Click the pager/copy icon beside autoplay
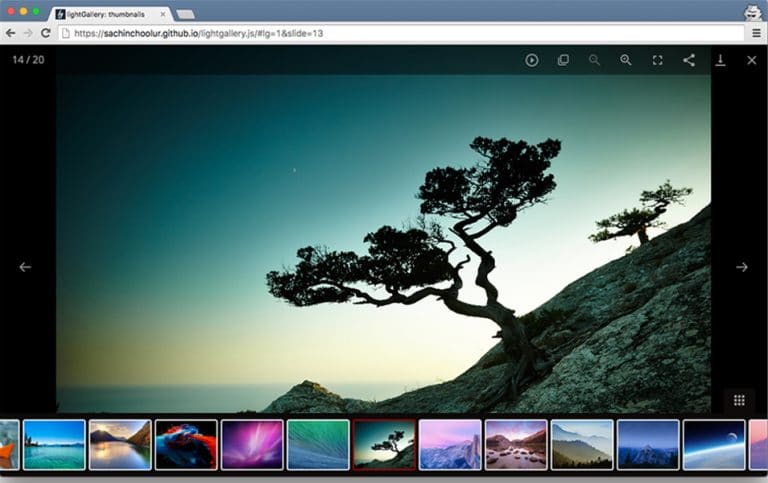The width and height of the screenshot is (768, 483). coord(563,60)
